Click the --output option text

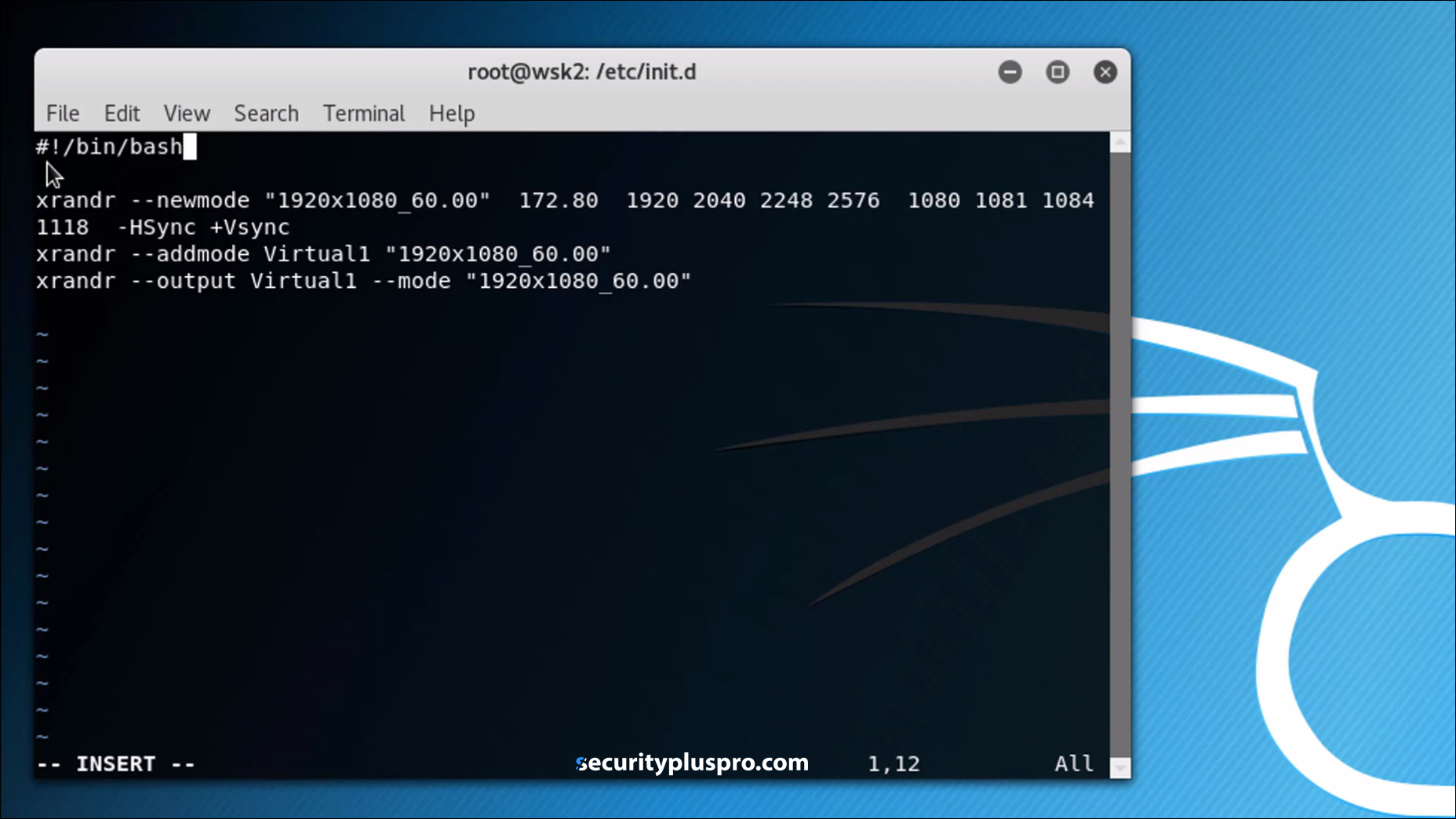coord(183,281)
